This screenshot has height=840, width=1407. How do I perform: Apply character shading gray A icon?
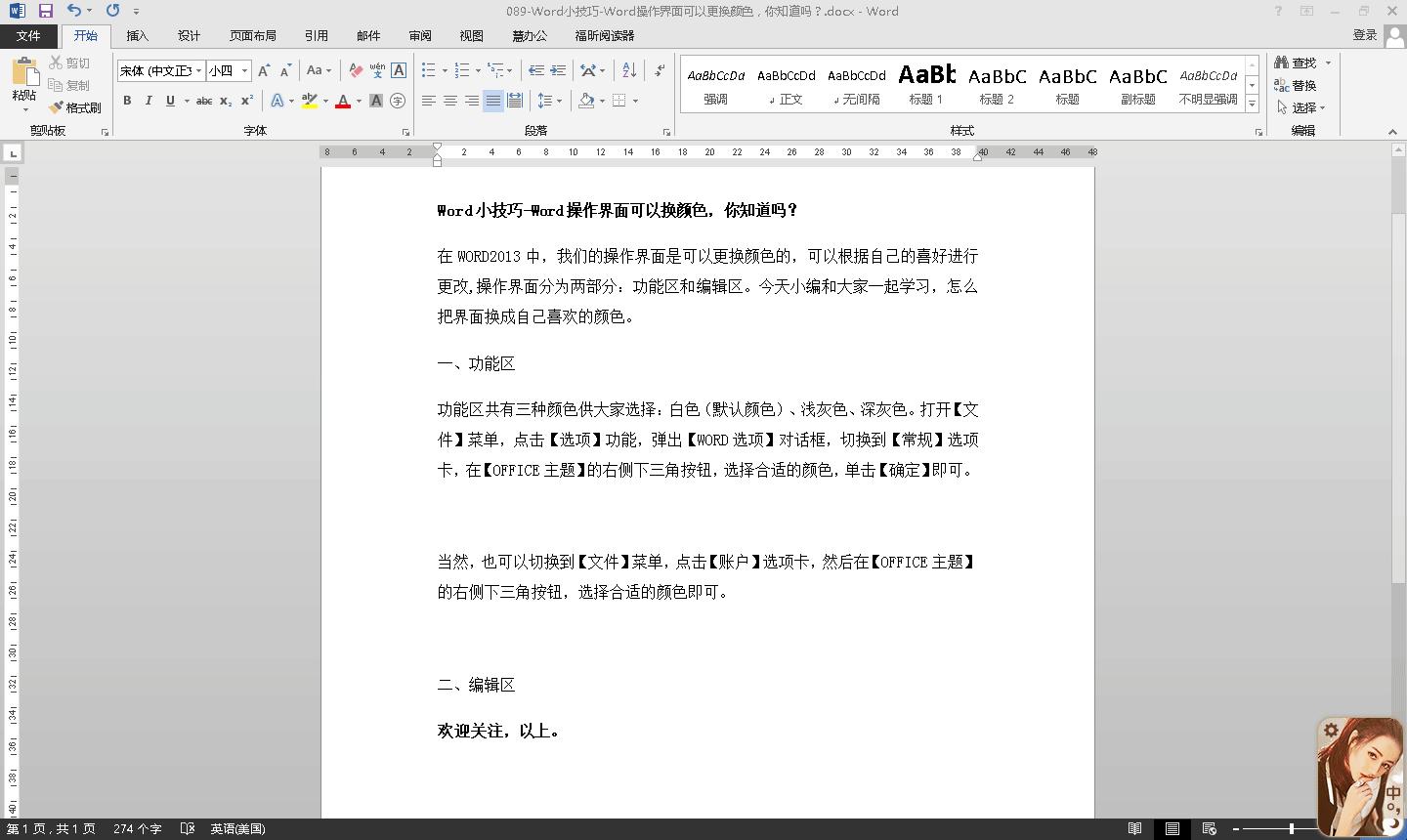tap(376, 101)
